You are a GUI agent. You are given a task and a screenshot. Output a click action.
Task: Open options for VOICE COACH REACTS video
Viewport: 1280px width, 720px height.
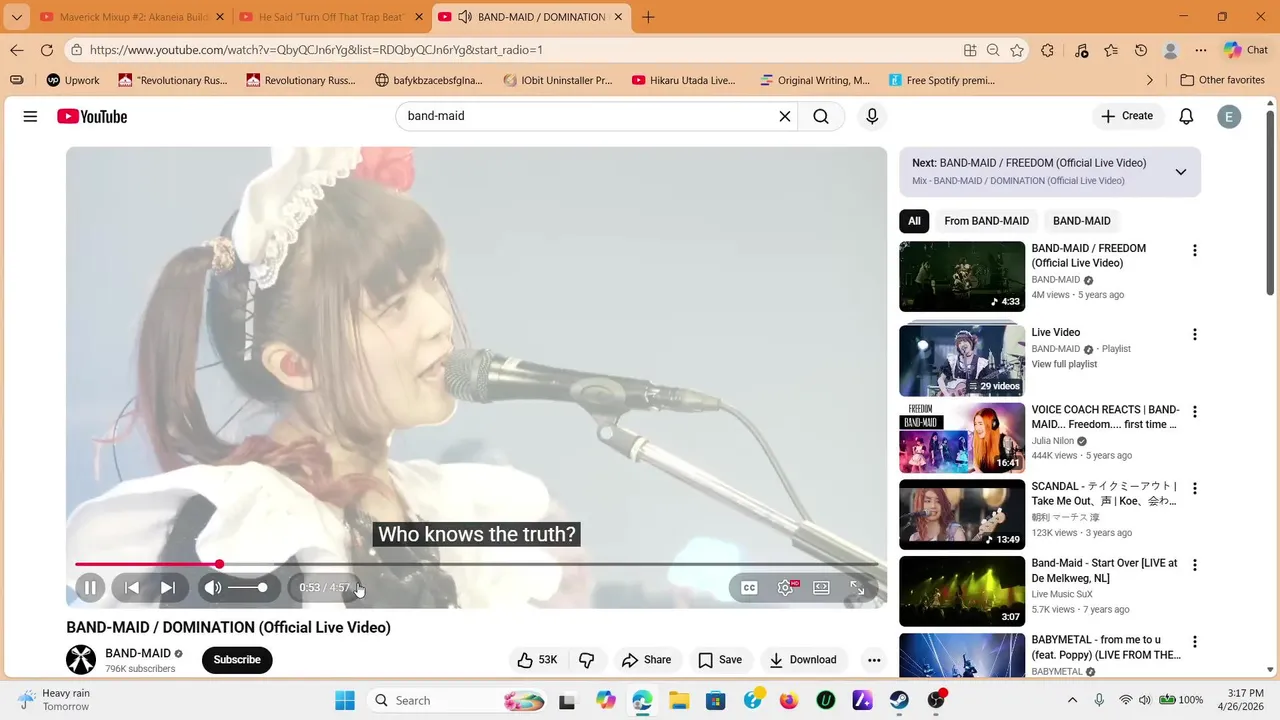coord(1194,412)
